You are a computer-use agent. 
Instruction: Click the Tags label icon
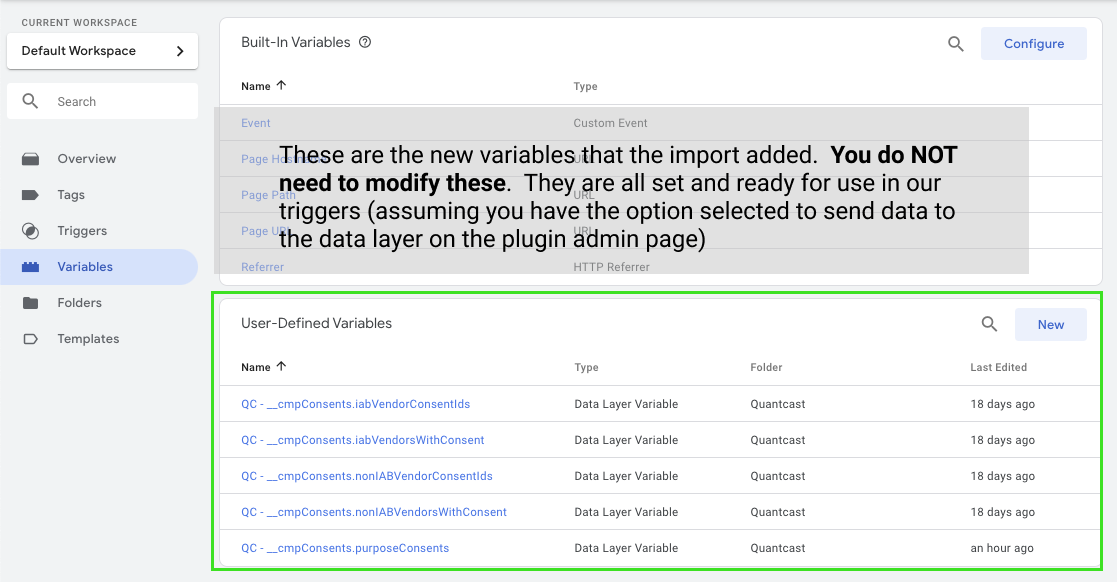31,194
